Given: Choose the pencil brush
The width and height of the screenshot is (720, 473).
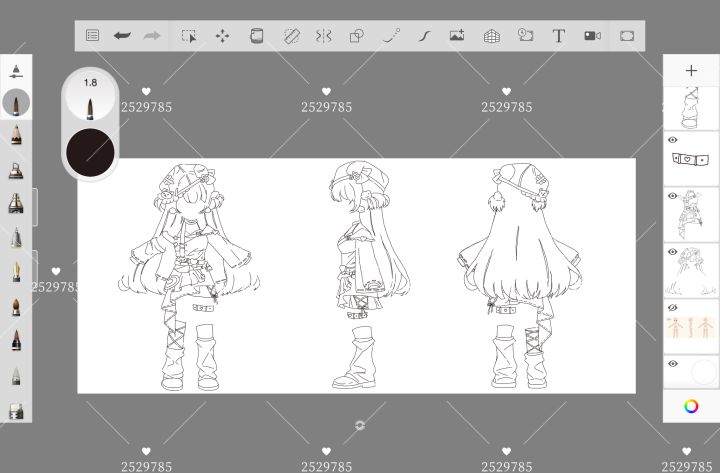Looking at the screenshot, I should point(16,135).
